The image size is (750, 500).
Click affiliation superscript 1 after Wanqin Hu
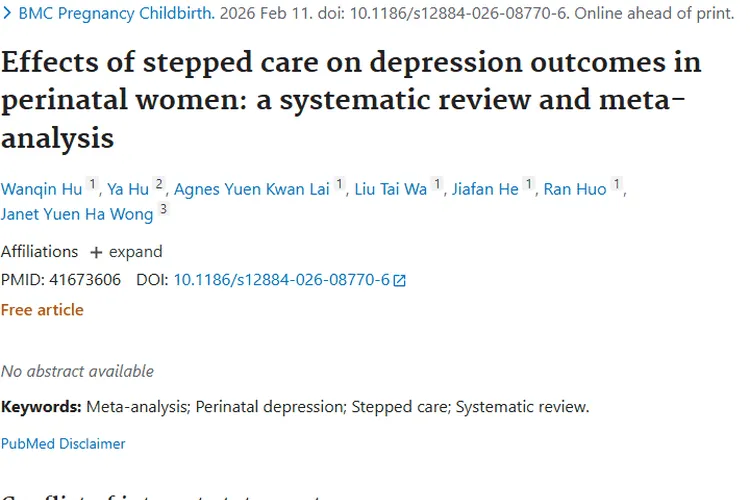tap(92, 186)
